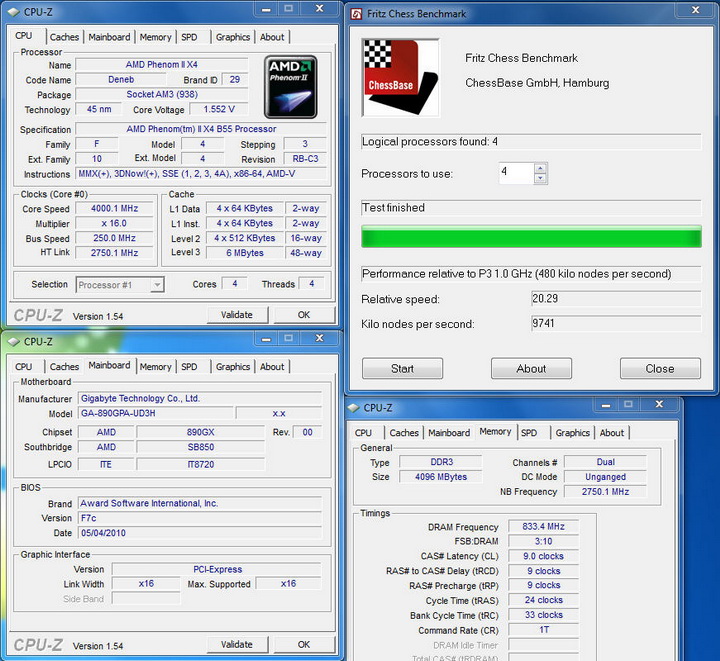
Task: Click the Bus Speed value 250.0 MHz
Action: (x=114, y=238)
